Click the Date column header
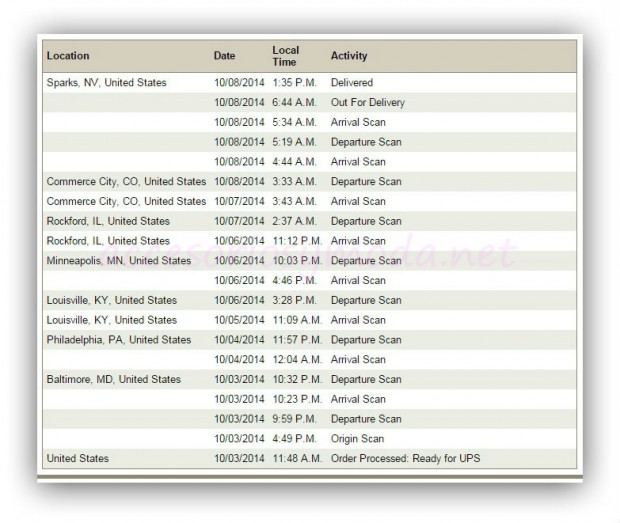The height and width of the screenshot is (523, 620). tap(224, 56)
